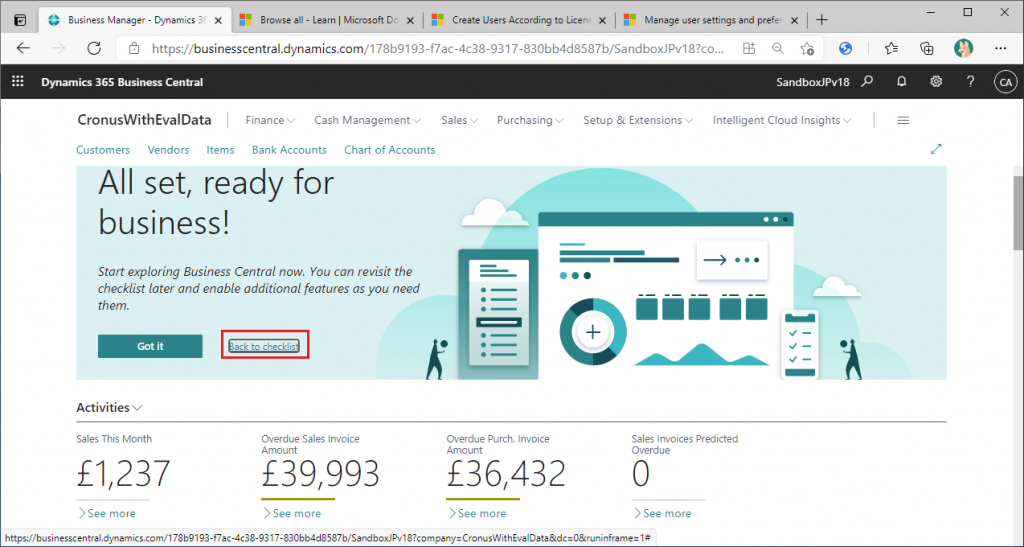Switch to Manage user settings tab

pos(712,20)
